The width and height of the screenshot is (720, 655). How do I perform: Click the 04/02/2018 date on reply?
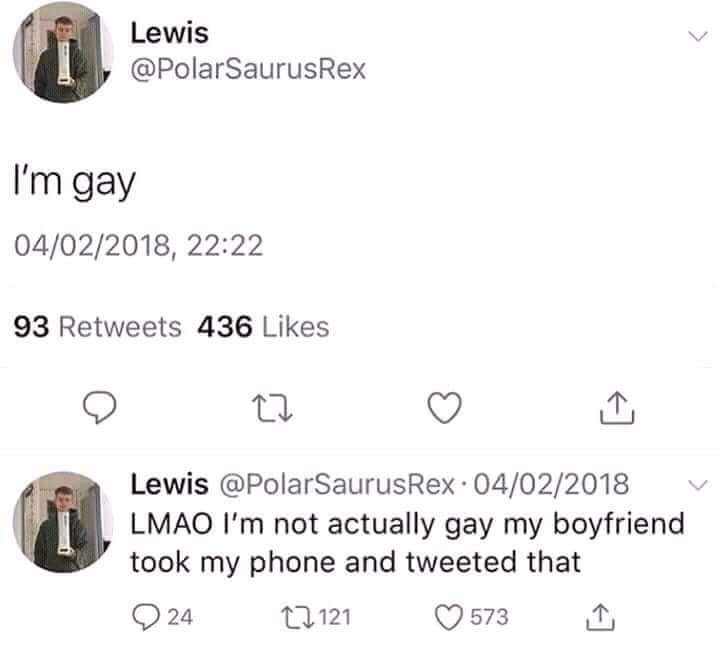[x=551, y=484]
